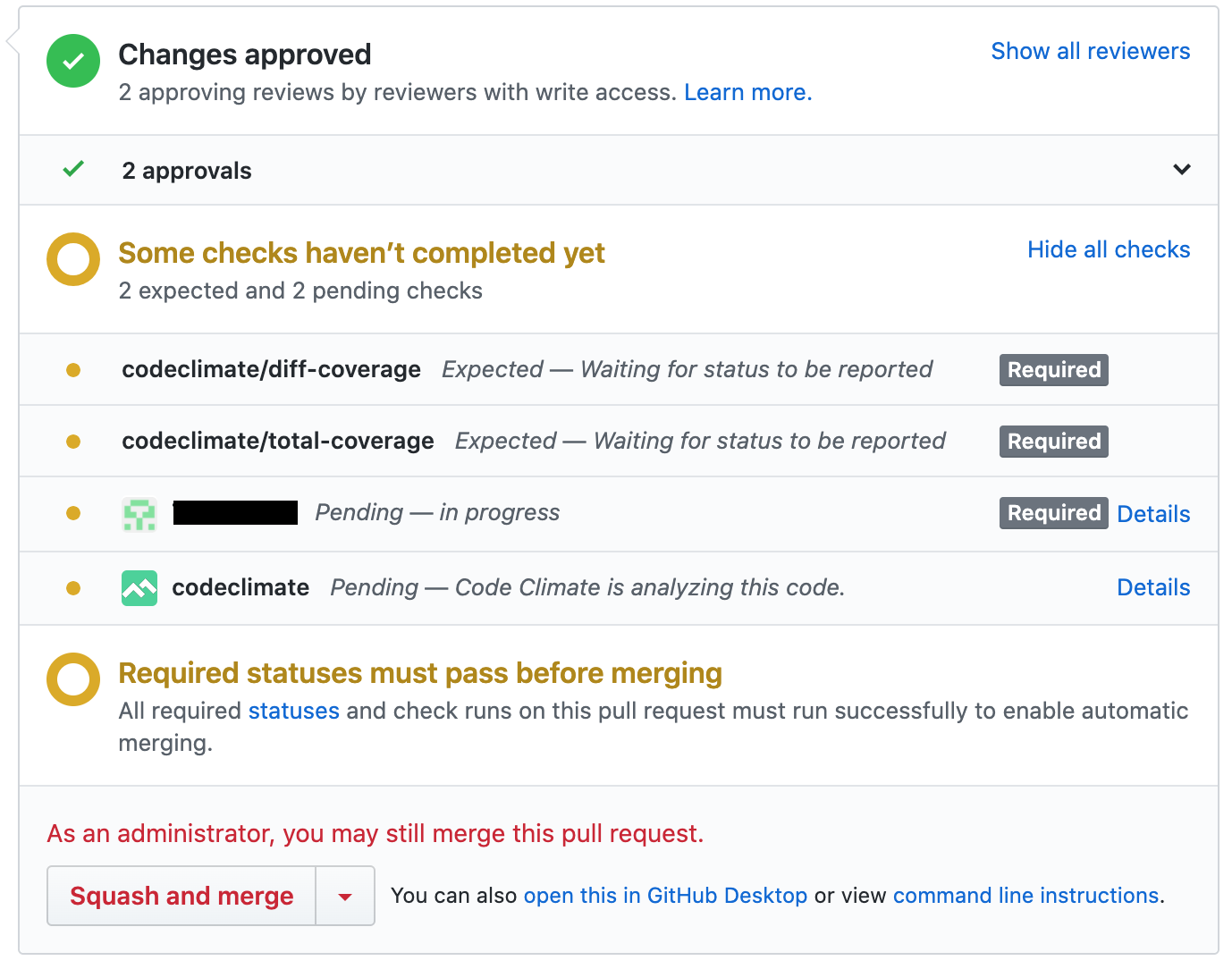
Task: Click the yellow status dot beside codeclimate/diff-coverage
Action: click(73, 369)
